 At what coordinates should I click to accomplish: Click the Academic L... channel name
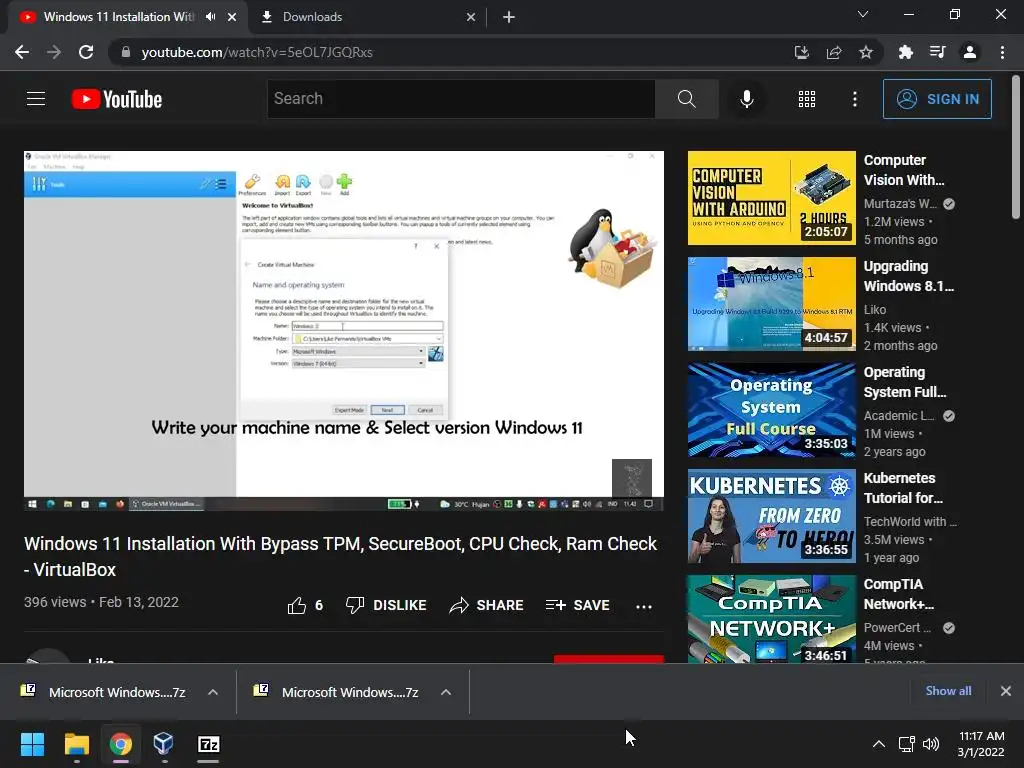click(x=899, y=416)
